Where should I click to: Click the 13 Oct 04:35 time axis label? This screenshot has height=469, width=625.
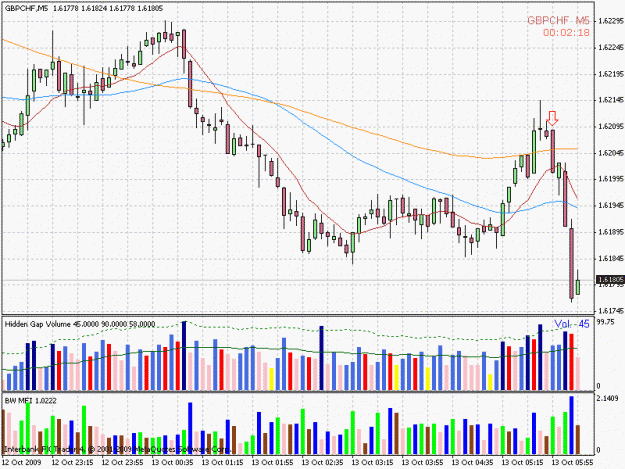point(472,463)
